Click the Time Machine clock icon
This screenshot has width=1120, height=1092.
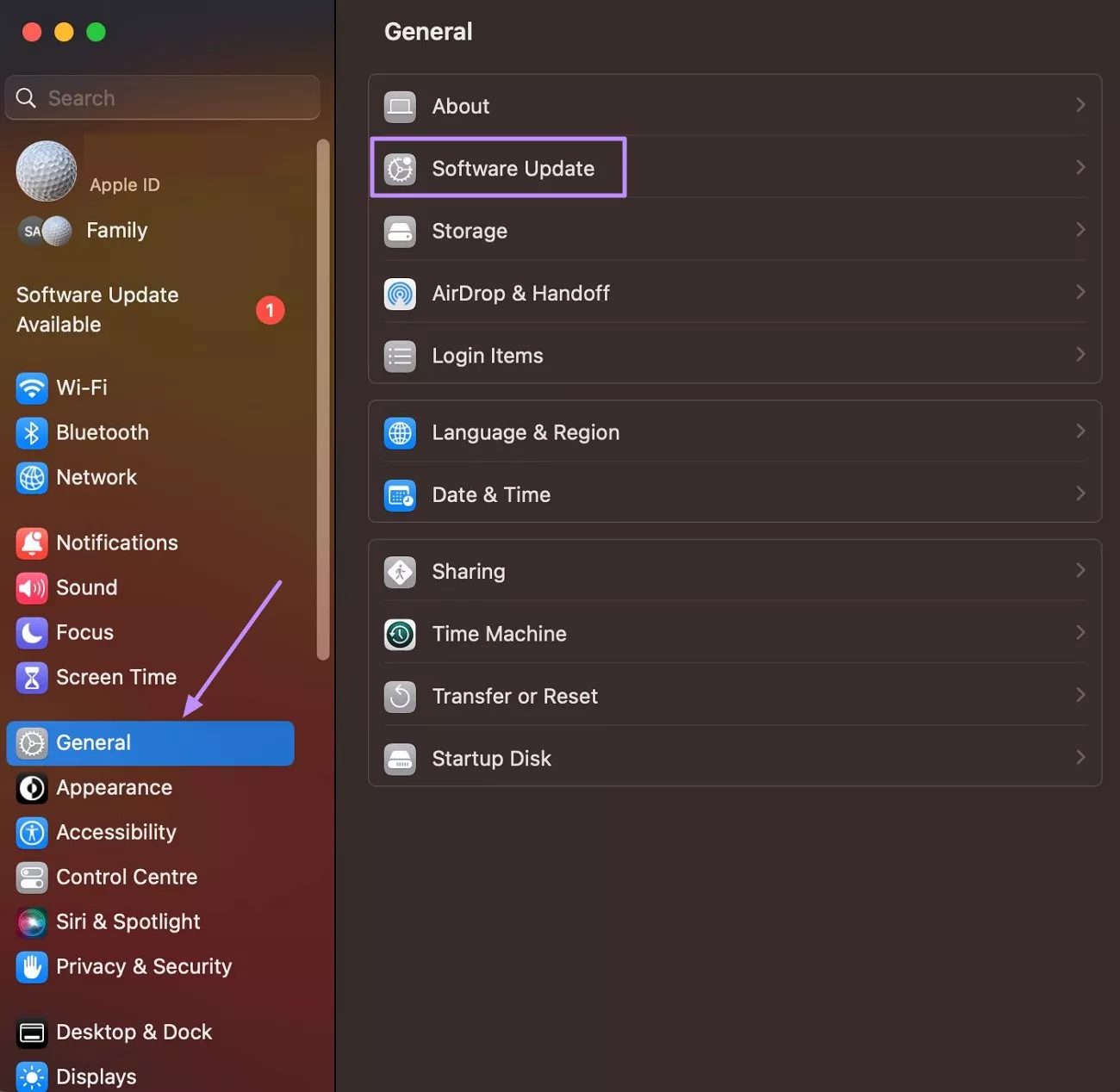pos(400,634)
